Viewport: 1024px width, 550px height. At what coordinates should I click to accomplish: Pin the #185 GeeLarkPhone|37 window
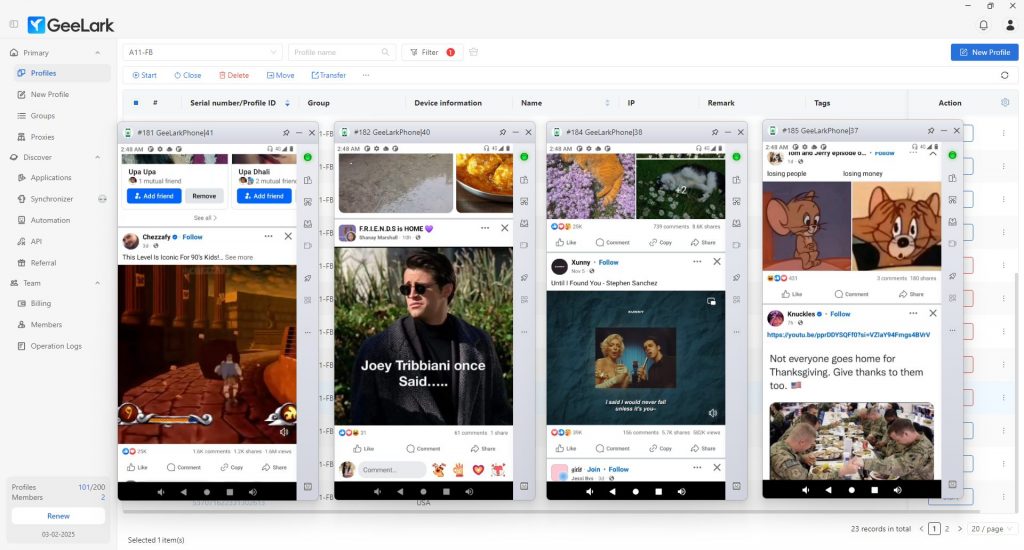point(931,131)
